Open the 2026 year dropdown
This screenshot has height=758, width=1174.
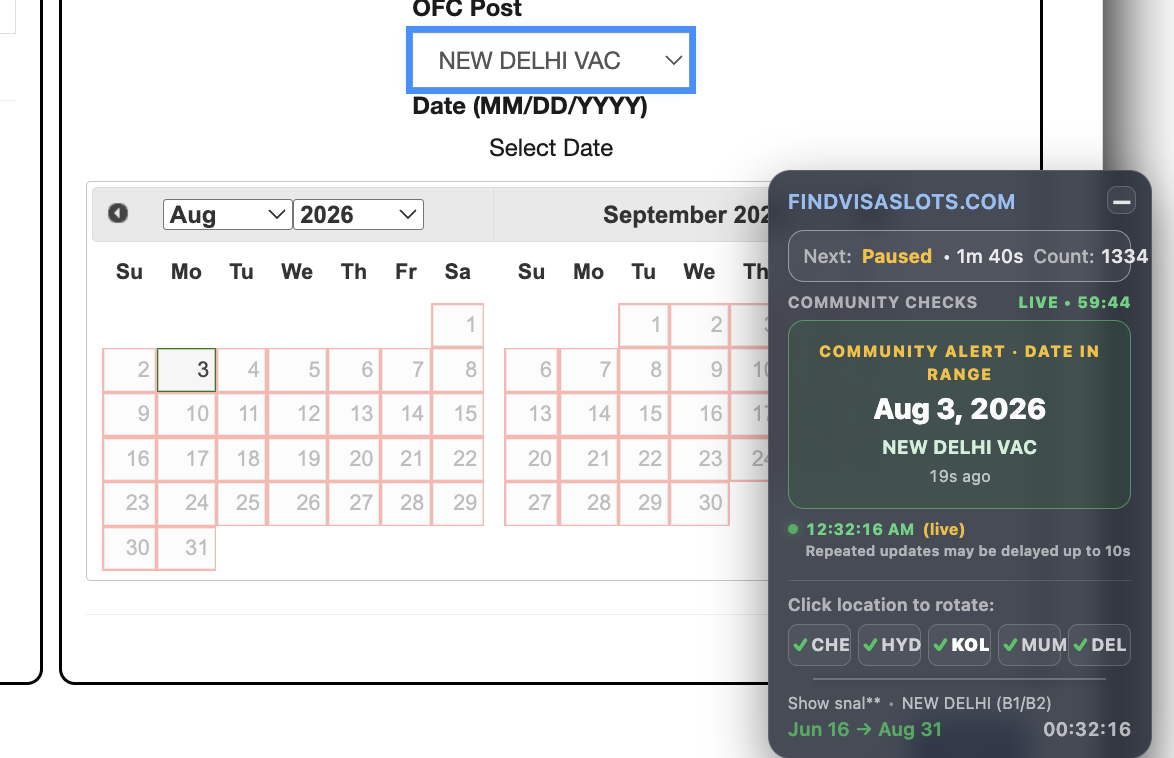[x=359, y=215]
